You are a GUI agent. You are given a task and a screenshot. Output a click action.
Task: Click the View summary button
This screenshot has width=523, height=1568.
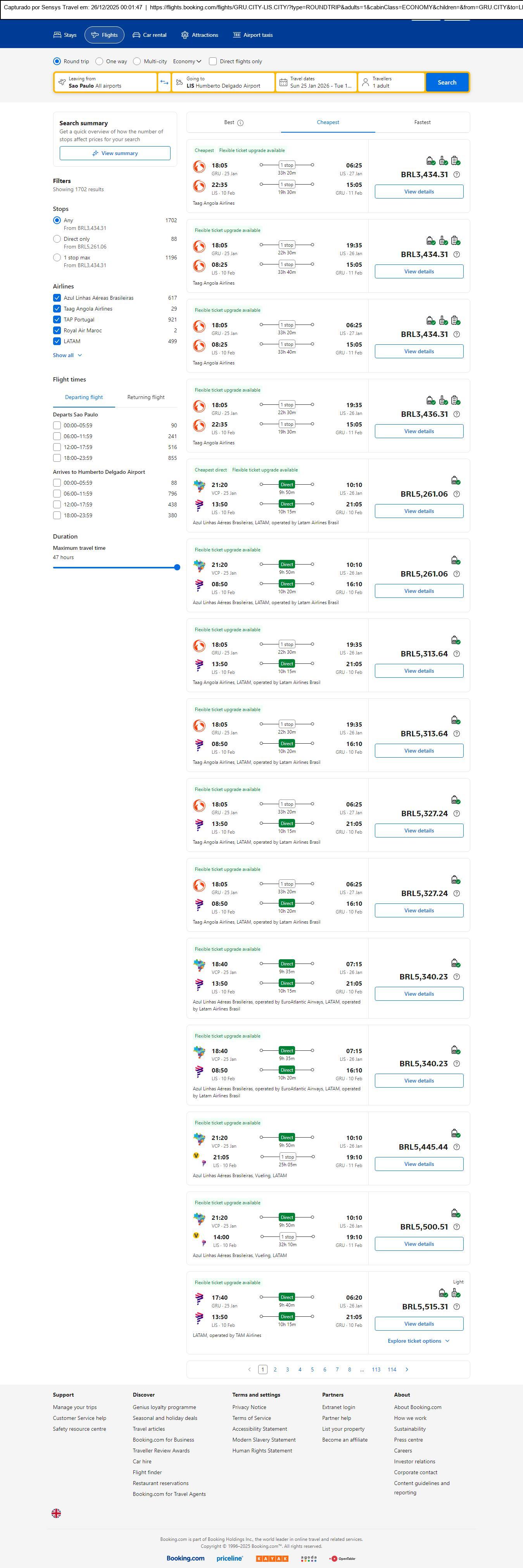(x=115, y=154)
